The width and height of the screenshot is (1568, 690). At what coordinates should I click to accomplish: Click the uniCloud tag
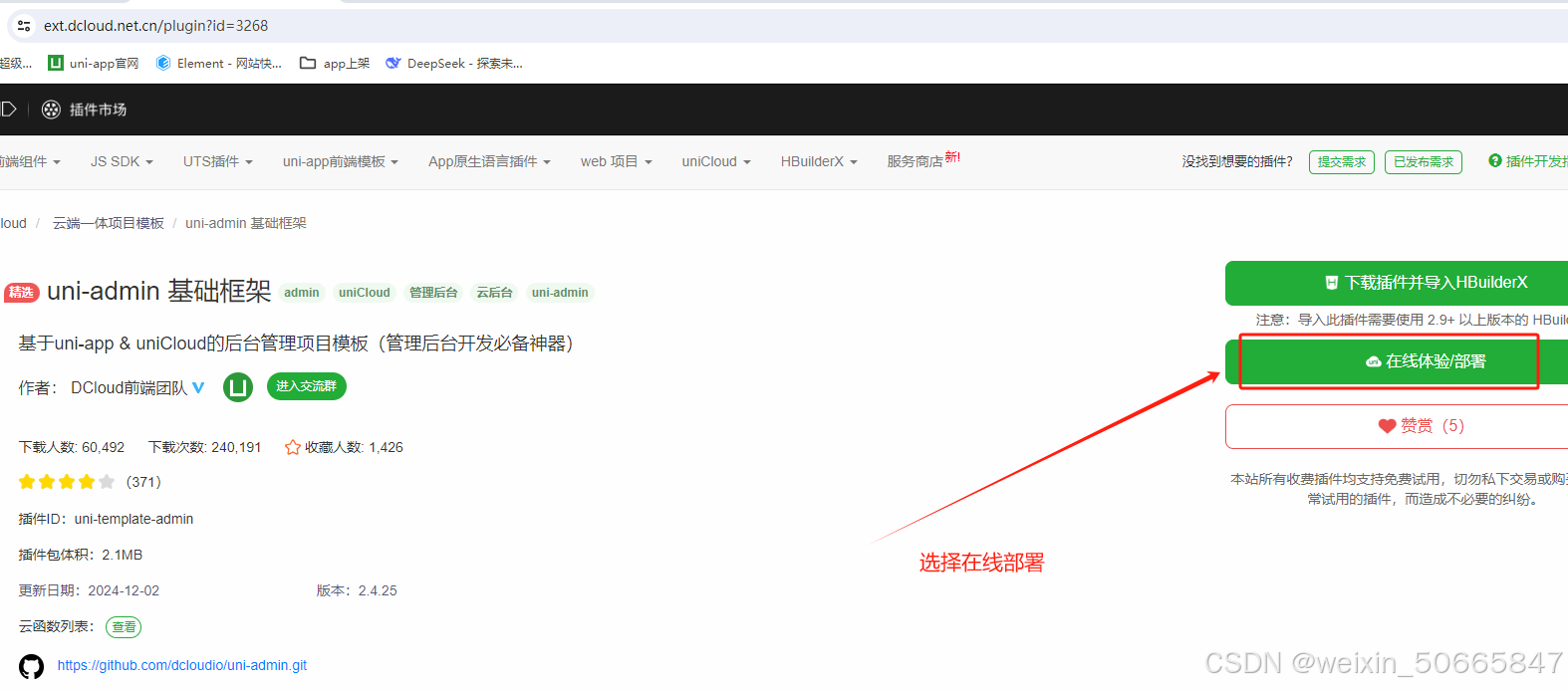[x=365, y=293]
